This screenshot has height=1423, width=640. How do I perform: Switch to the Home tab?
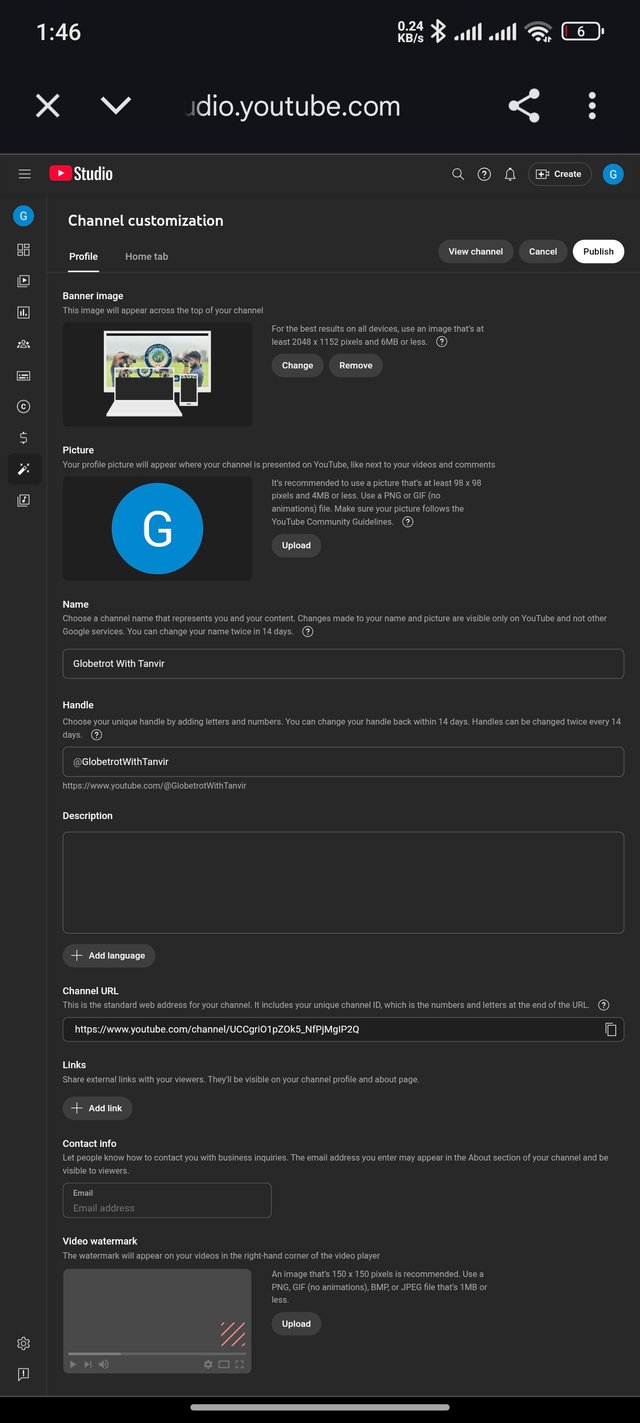(146, 256)
